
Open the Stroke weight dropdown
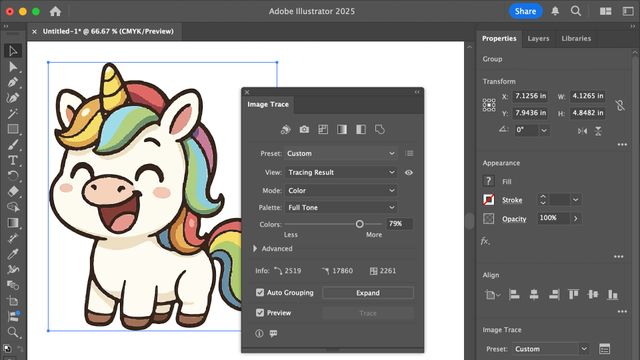point(576,200)
